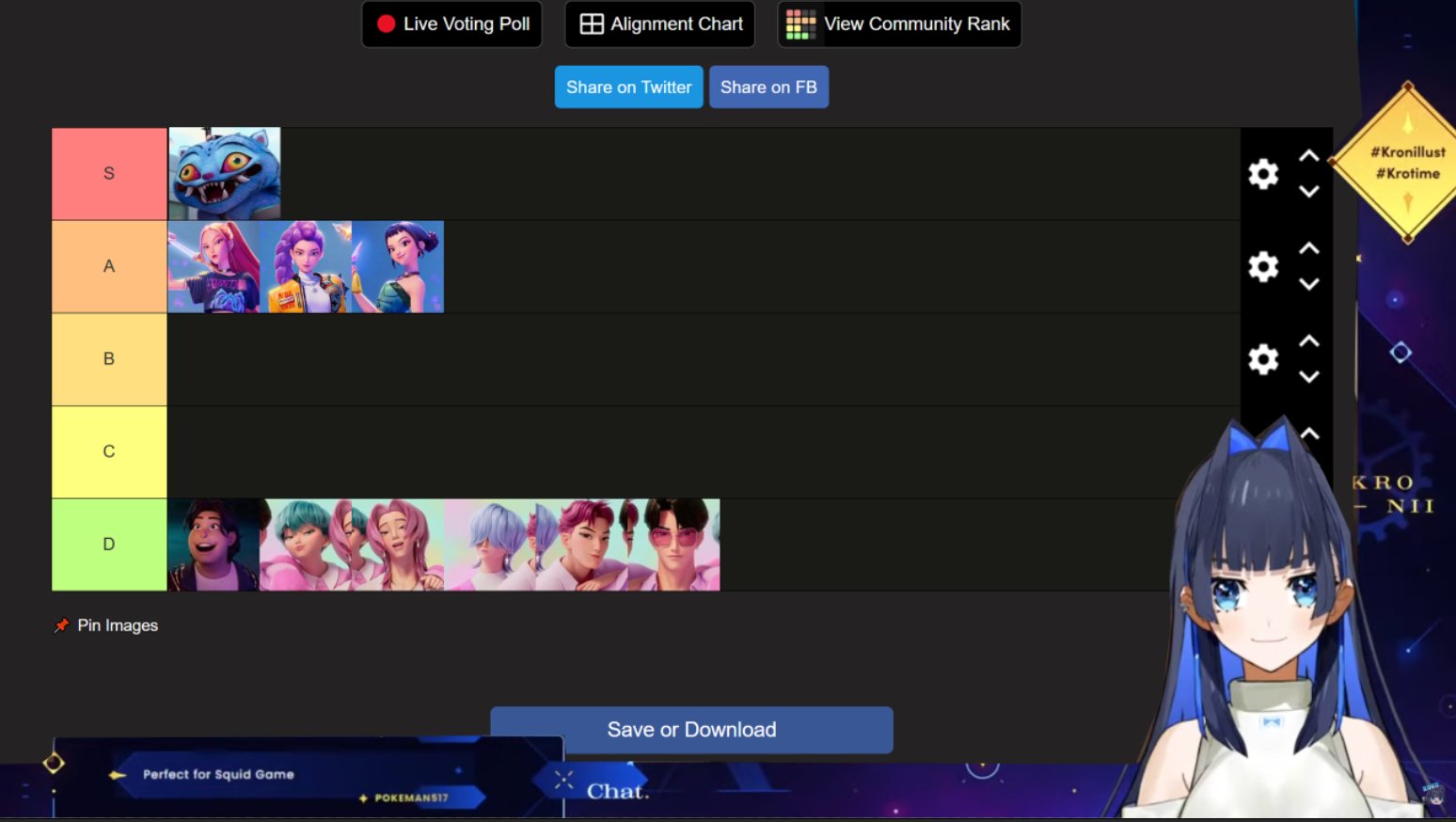Toggle Pin Images option

pyautogui.click(x=106, y=625)
